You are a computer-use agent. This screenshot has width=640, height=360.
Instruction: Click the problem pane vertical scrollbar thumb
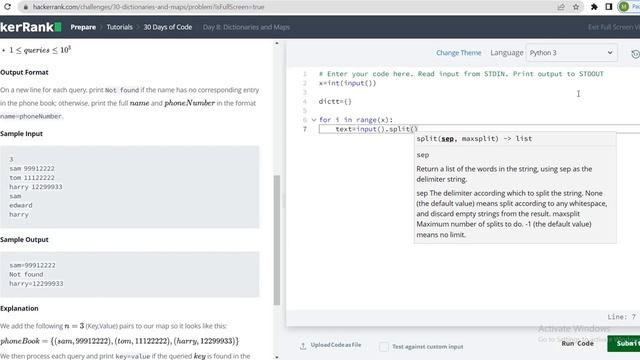pos(276,240)
